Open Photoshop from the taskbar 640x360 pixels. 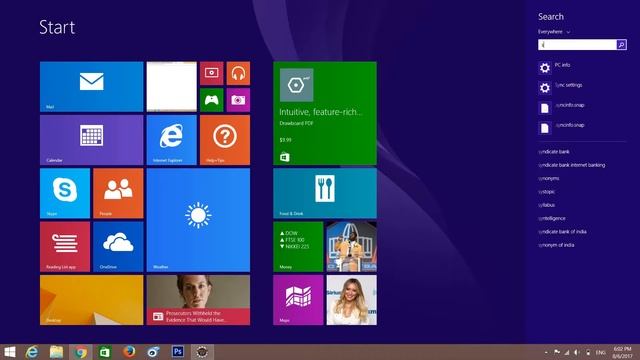(178, 352)
